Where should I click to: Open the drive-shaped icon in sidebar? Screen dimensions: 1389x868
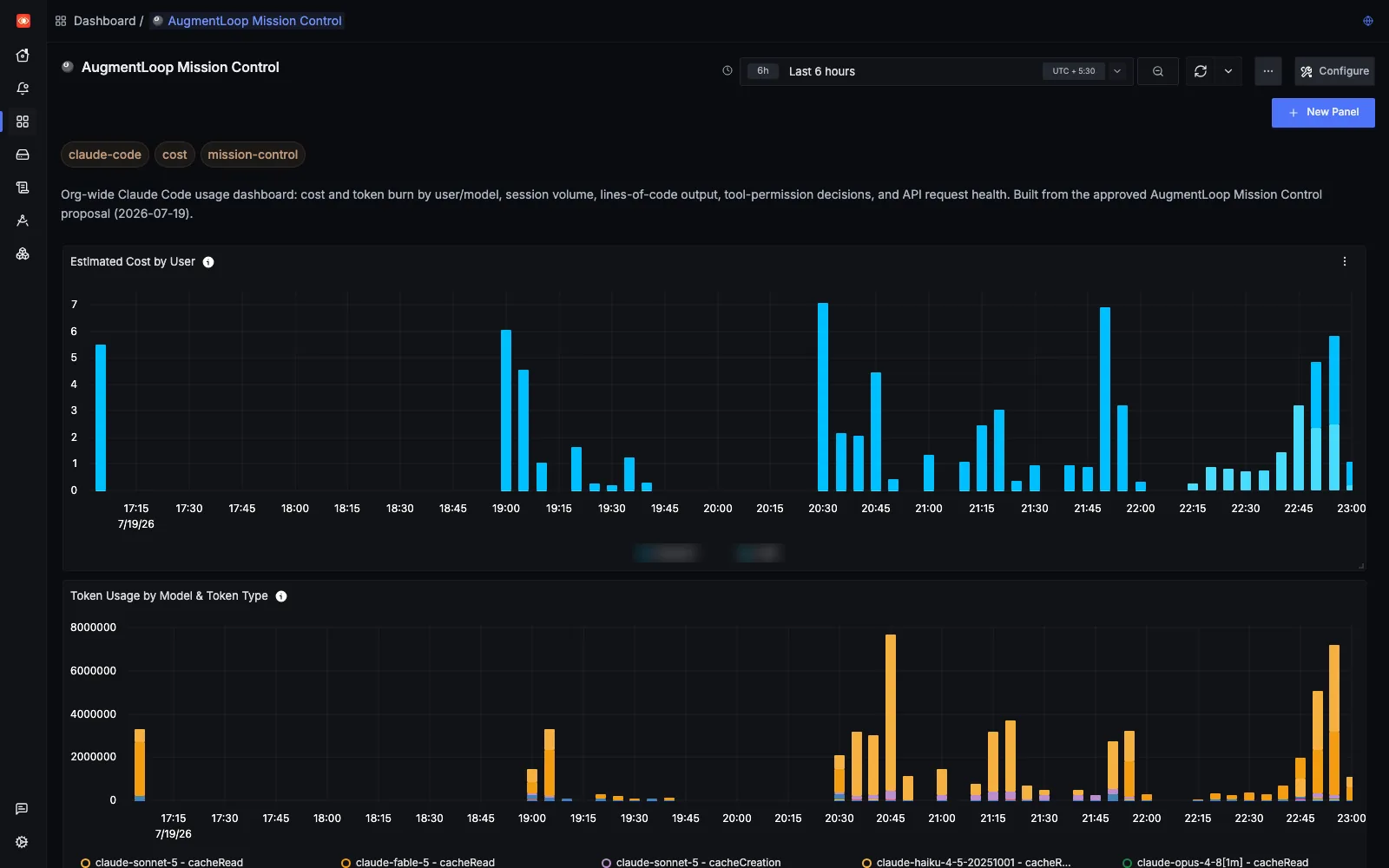23,155
